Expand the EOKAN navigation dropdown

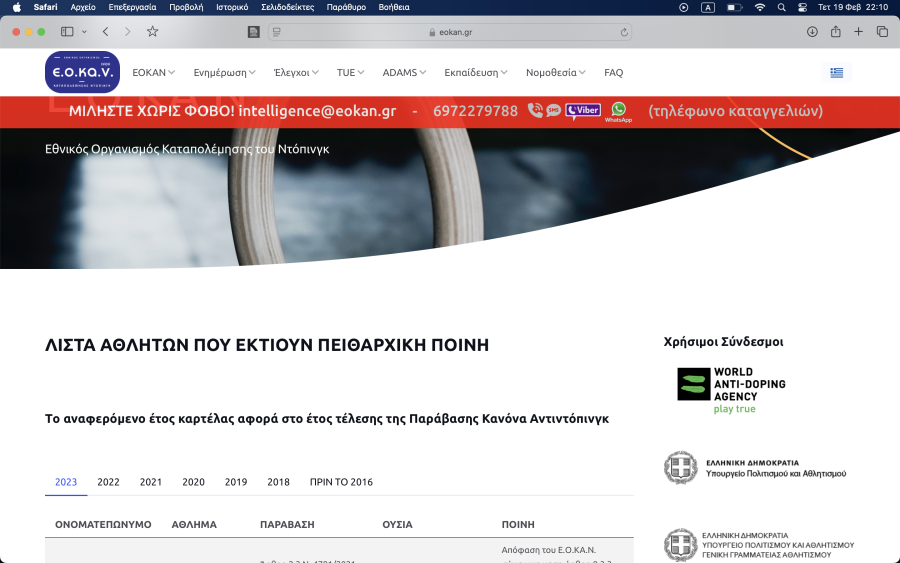coord(153,73)
